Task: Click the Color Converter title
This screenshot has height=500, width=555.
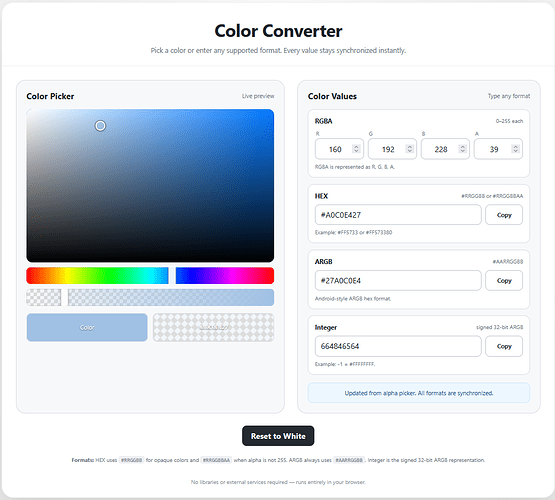Action: (278, 31)
